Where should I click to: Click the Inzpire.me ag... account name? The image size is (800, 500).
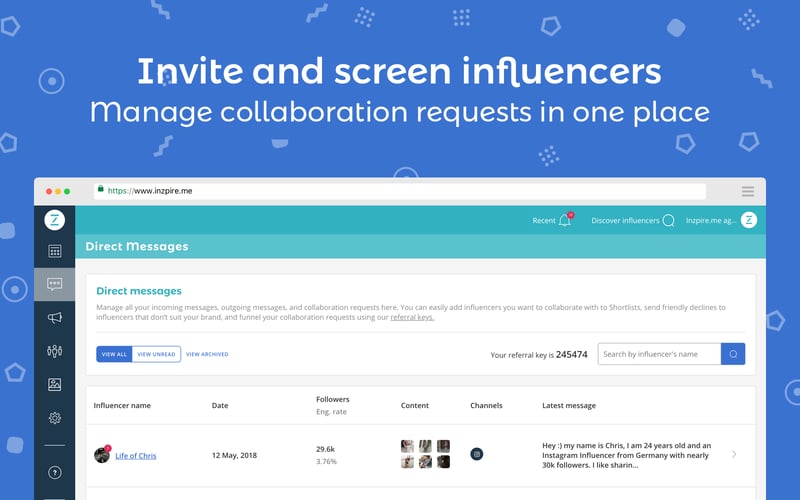[x=711, y=220]
